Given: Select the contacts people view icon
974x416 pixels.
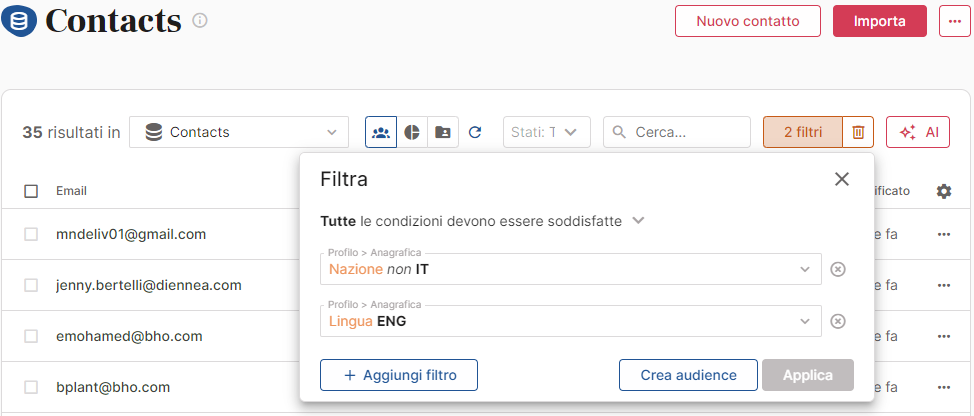Looking at the screenshot, I should [x=381, y=132].
